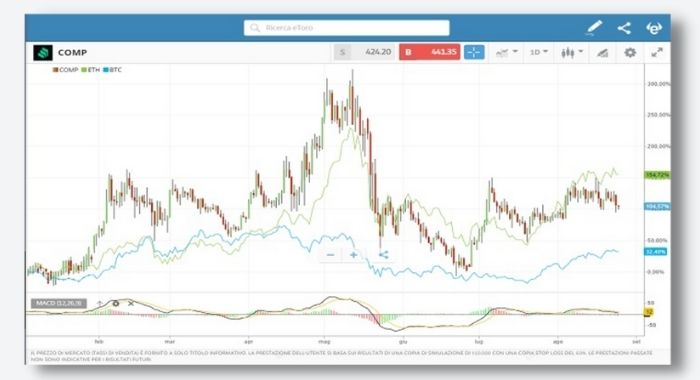Click the BTC legend entry
Image resolution: width=700 pixels, height=380 pixels.
112,70
